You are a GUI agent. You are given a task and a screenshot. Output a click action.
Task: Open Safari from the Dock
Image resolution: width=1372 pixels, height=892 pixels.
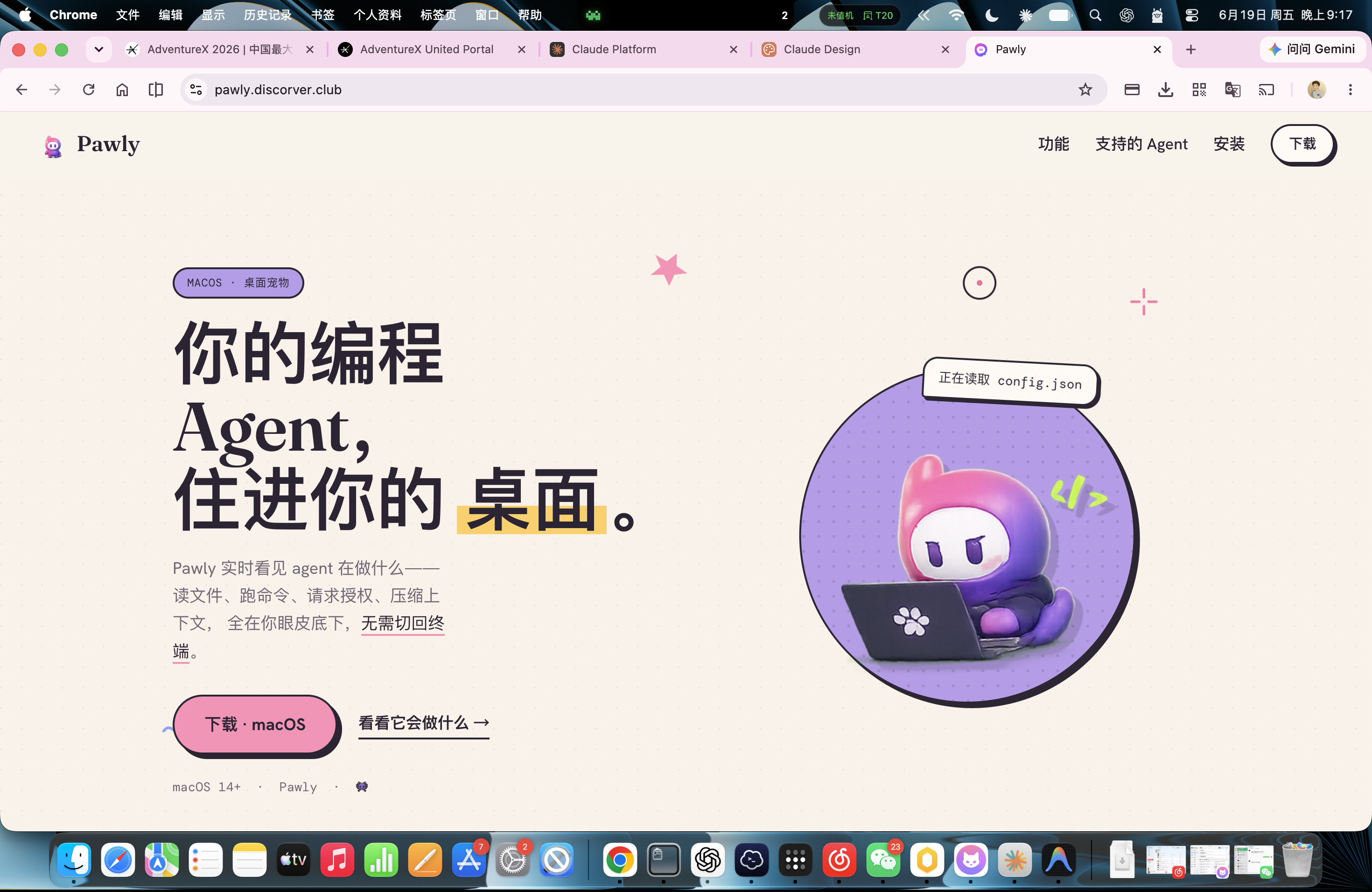[118, 860]
